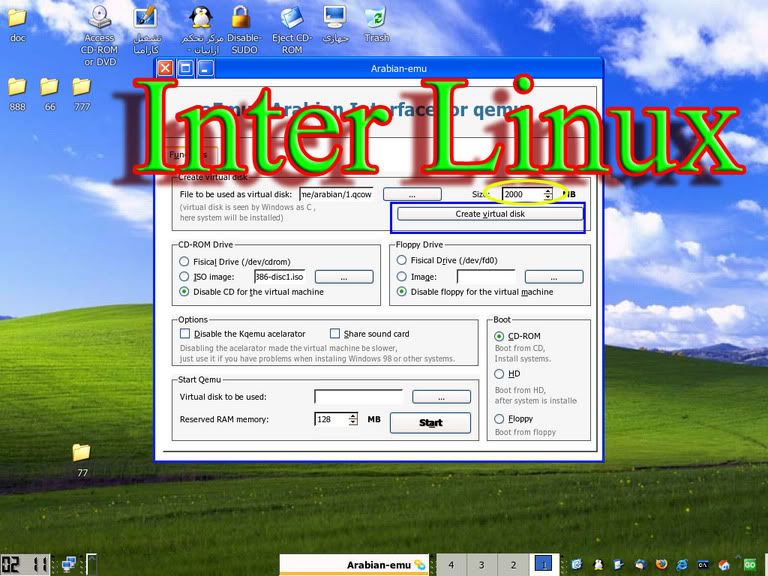Viewport: 768px width, 576px height.
Task: Browse for the CD-ROM ISO image
Action: coord(344,277)
